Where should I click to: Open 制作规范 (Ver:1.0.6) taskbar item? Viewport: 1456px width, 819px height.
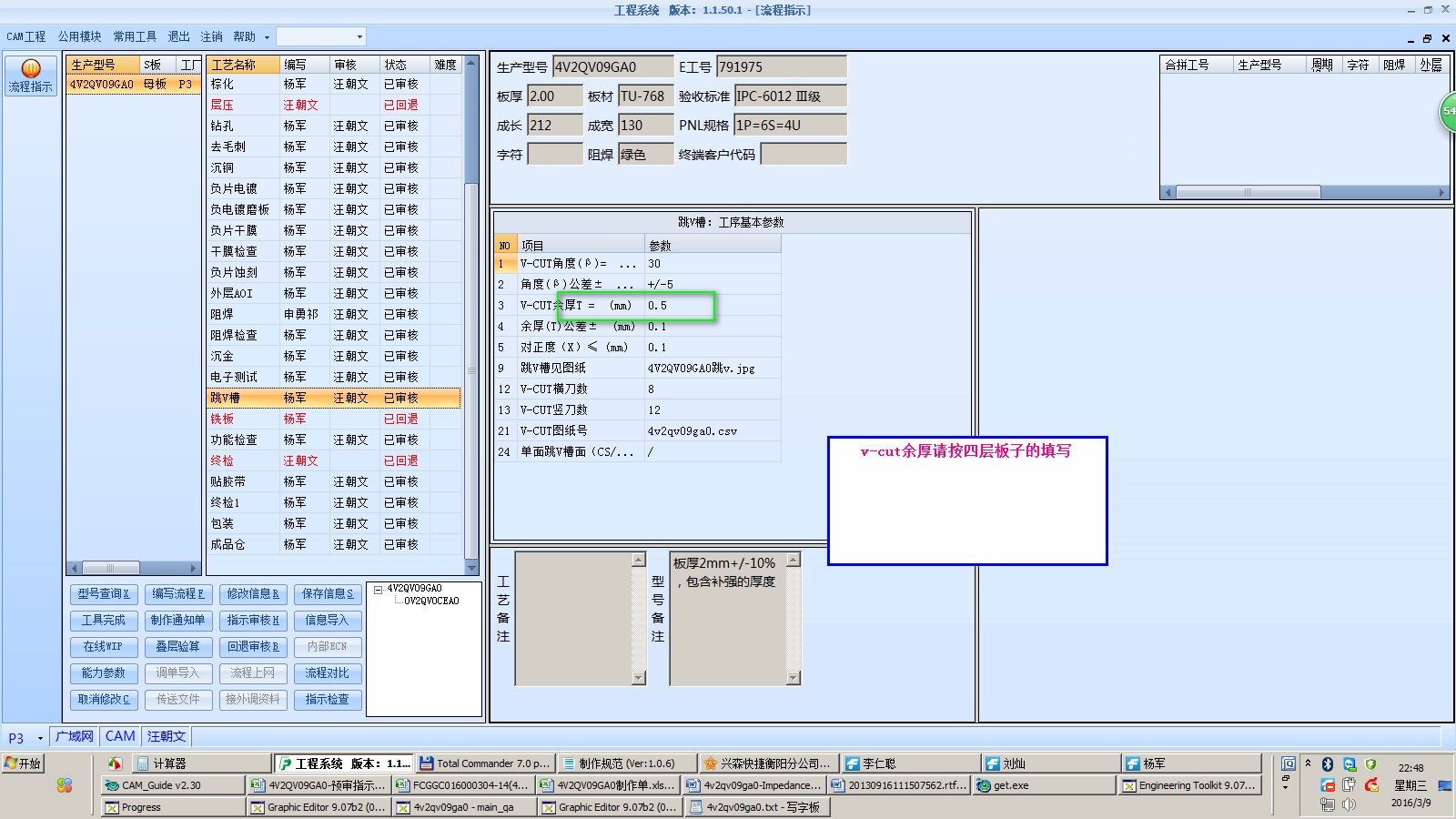pyautogui.click(x=626, y=763)
